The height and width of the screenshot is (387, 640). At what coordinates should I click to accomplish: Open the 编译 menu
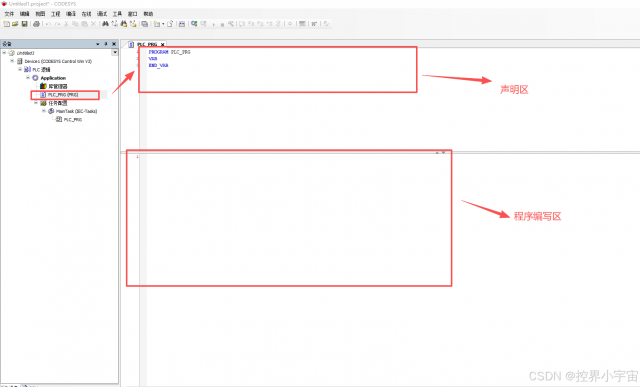click(71, 14)
